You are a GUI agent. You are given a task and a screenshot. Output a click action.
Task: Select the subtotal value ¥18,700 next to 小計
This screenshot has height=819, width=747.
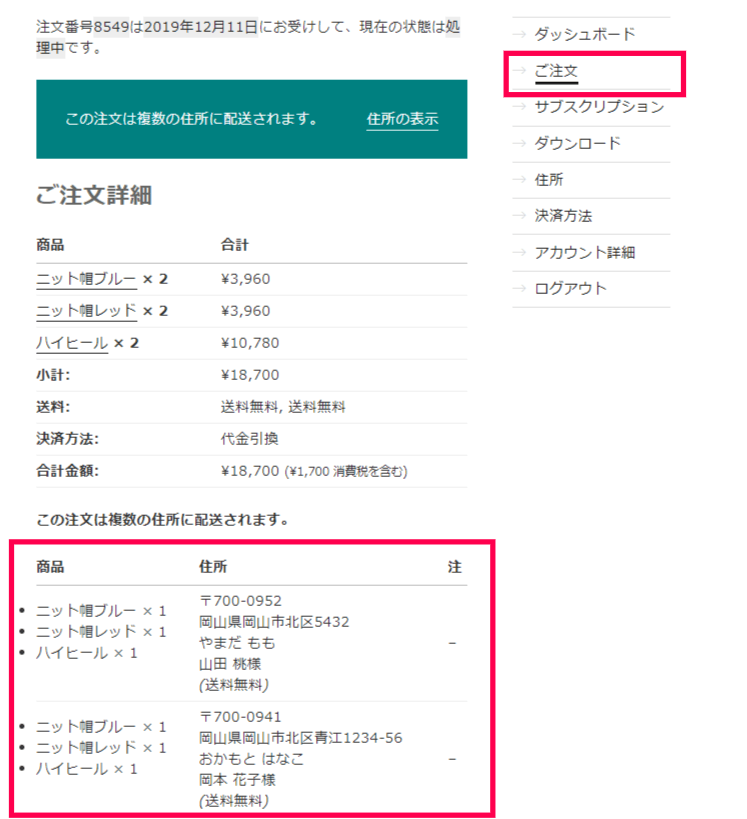click(x=250, y=375)
